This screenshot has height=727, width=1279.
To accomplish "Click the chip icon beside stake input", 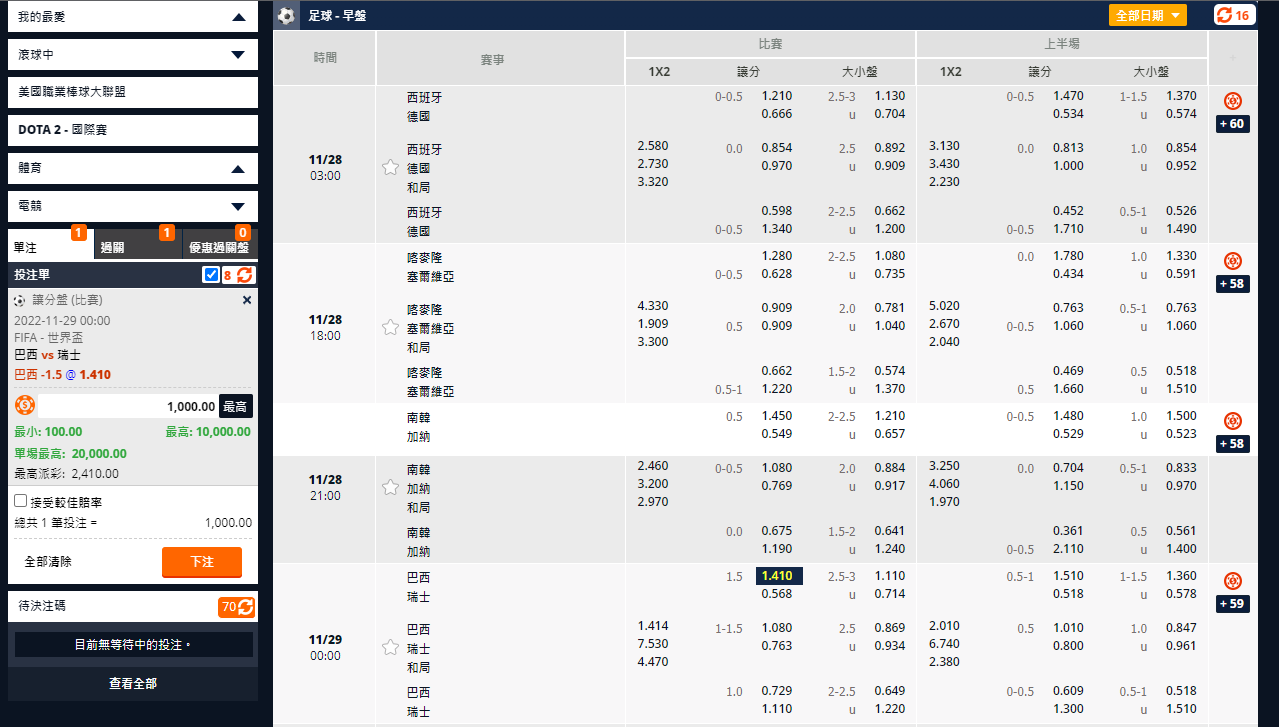I will coord(25,406).
